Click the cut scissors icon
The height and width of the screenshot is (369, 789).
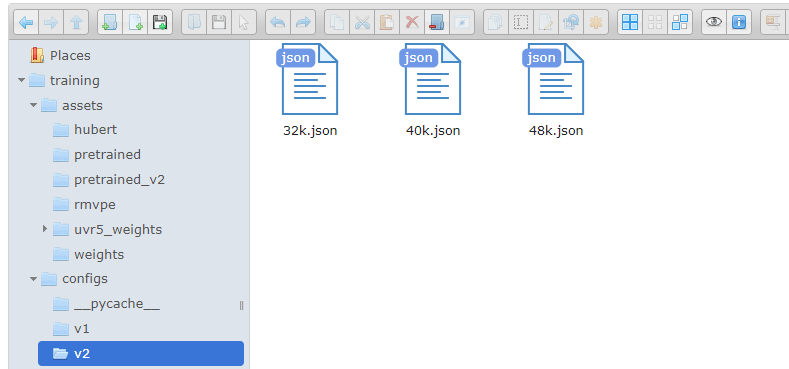(x=362, y=22)
